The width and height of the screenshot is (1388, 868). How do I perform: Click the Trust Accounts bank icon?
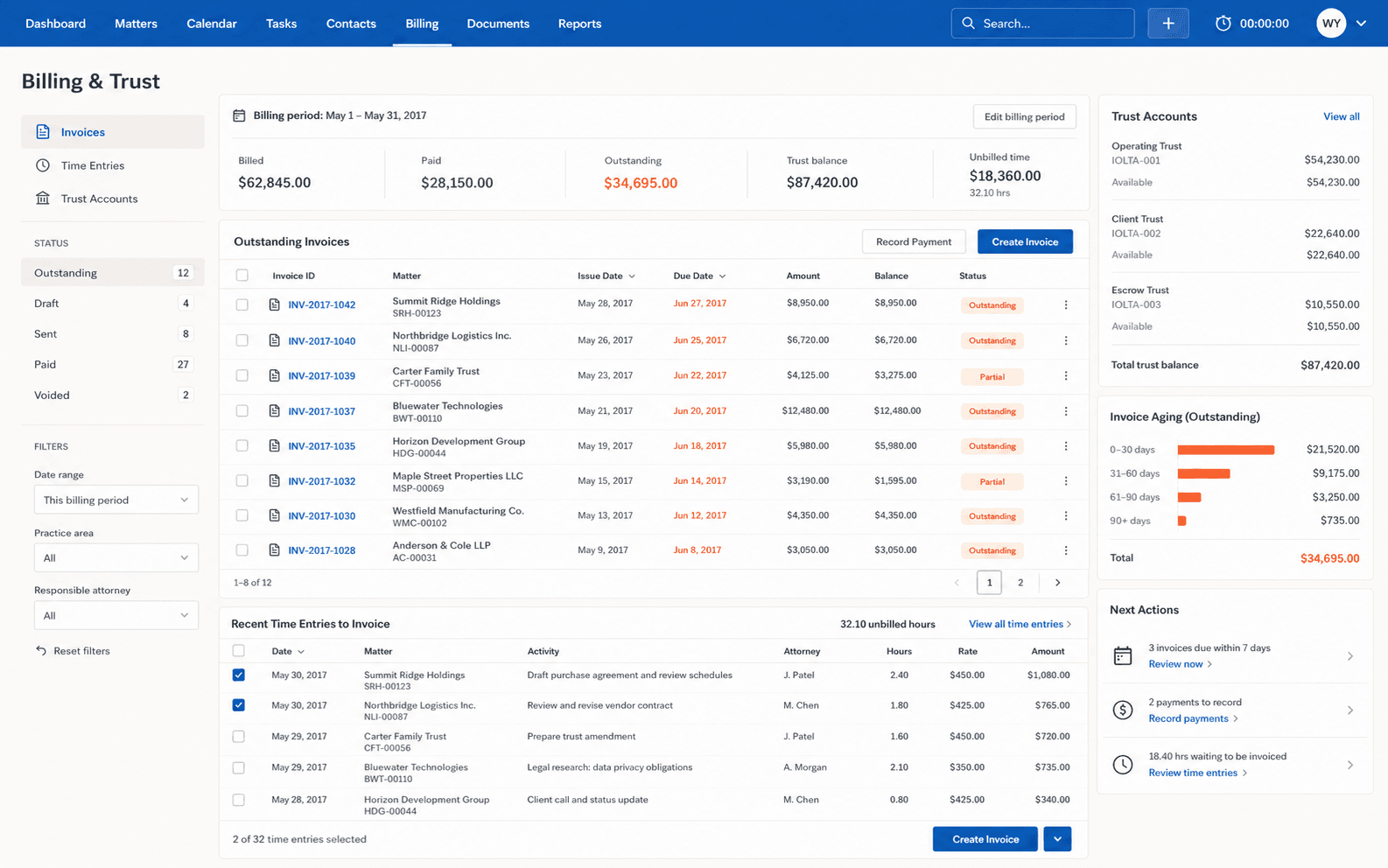tap(43, 199)
